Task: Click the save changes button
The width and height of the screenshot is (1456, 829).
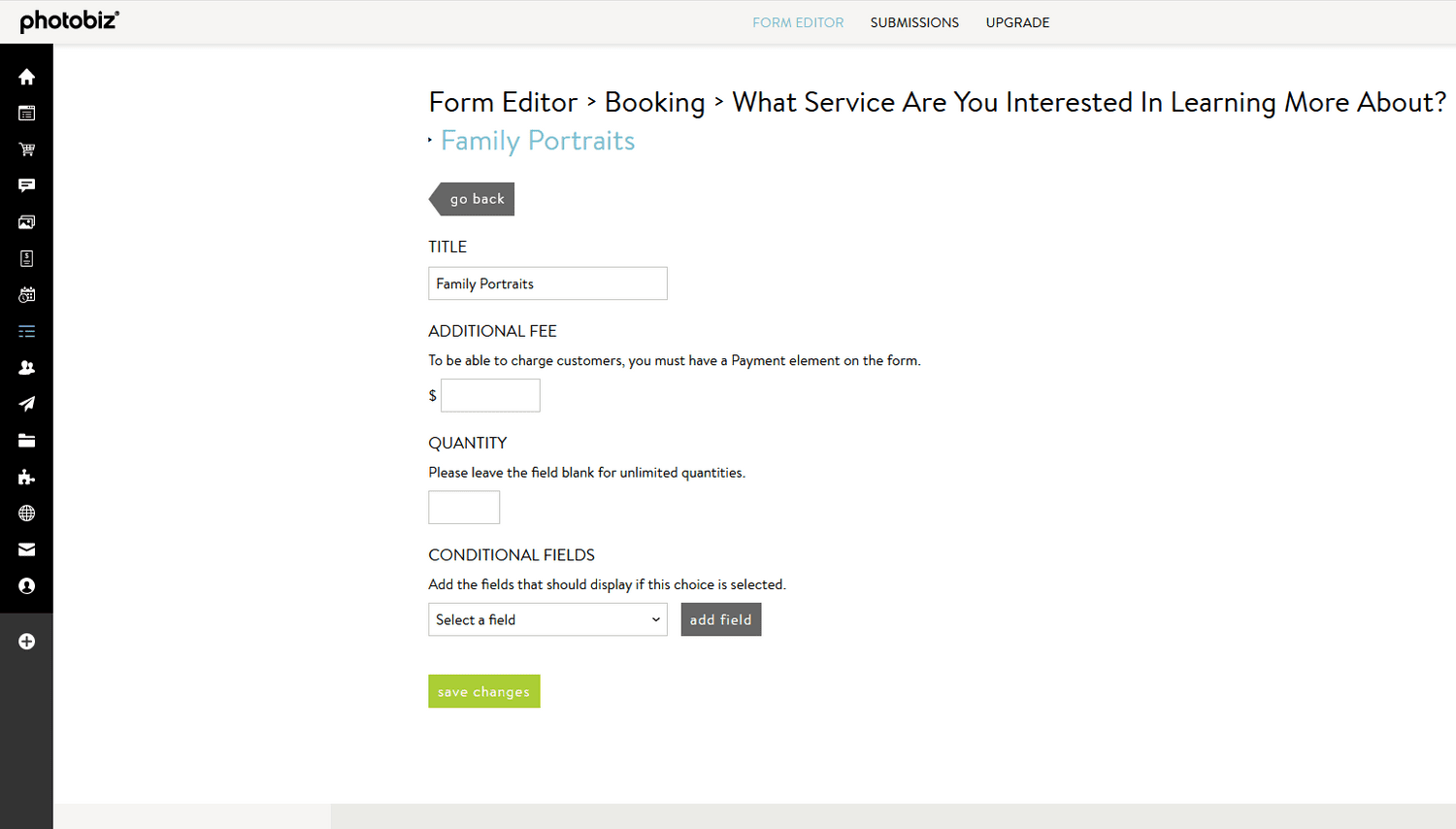Action: coord(483,691)
